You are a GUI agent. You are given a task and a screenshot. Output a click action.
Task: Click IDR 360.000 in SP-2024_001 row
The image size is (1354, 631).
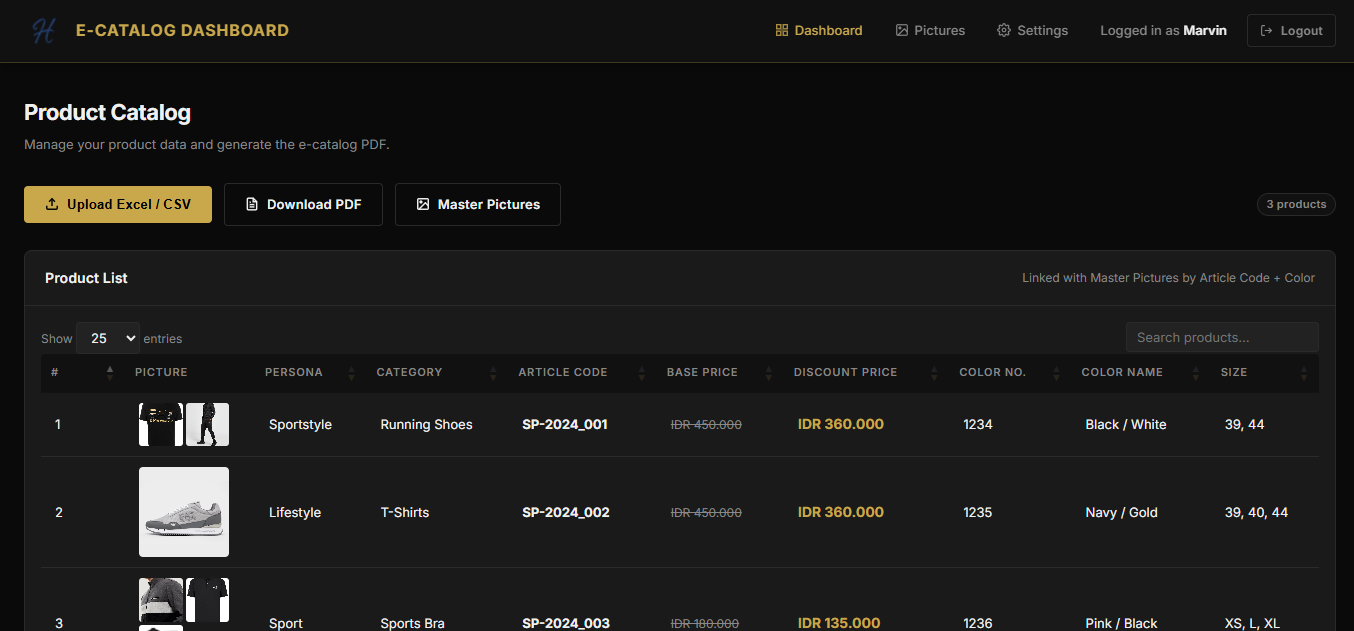(841, 424)
